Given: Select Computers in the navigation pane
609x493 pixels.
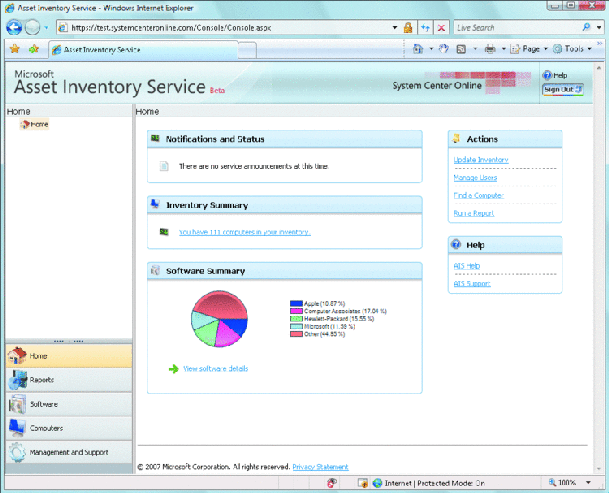Looking at the screenshot, I should 69,428.
